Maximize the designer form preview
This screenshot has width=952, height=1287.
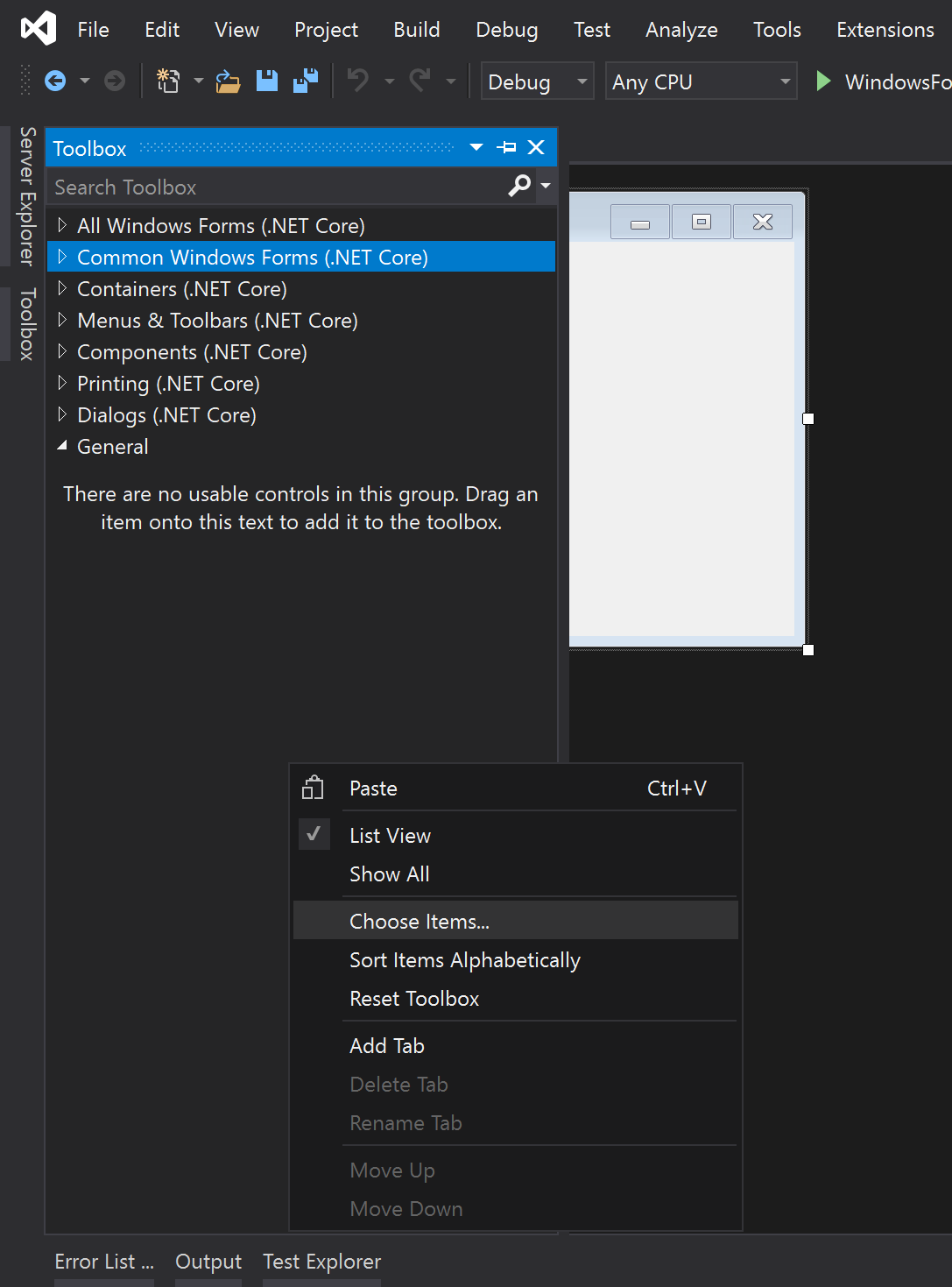tap(702, 223)
